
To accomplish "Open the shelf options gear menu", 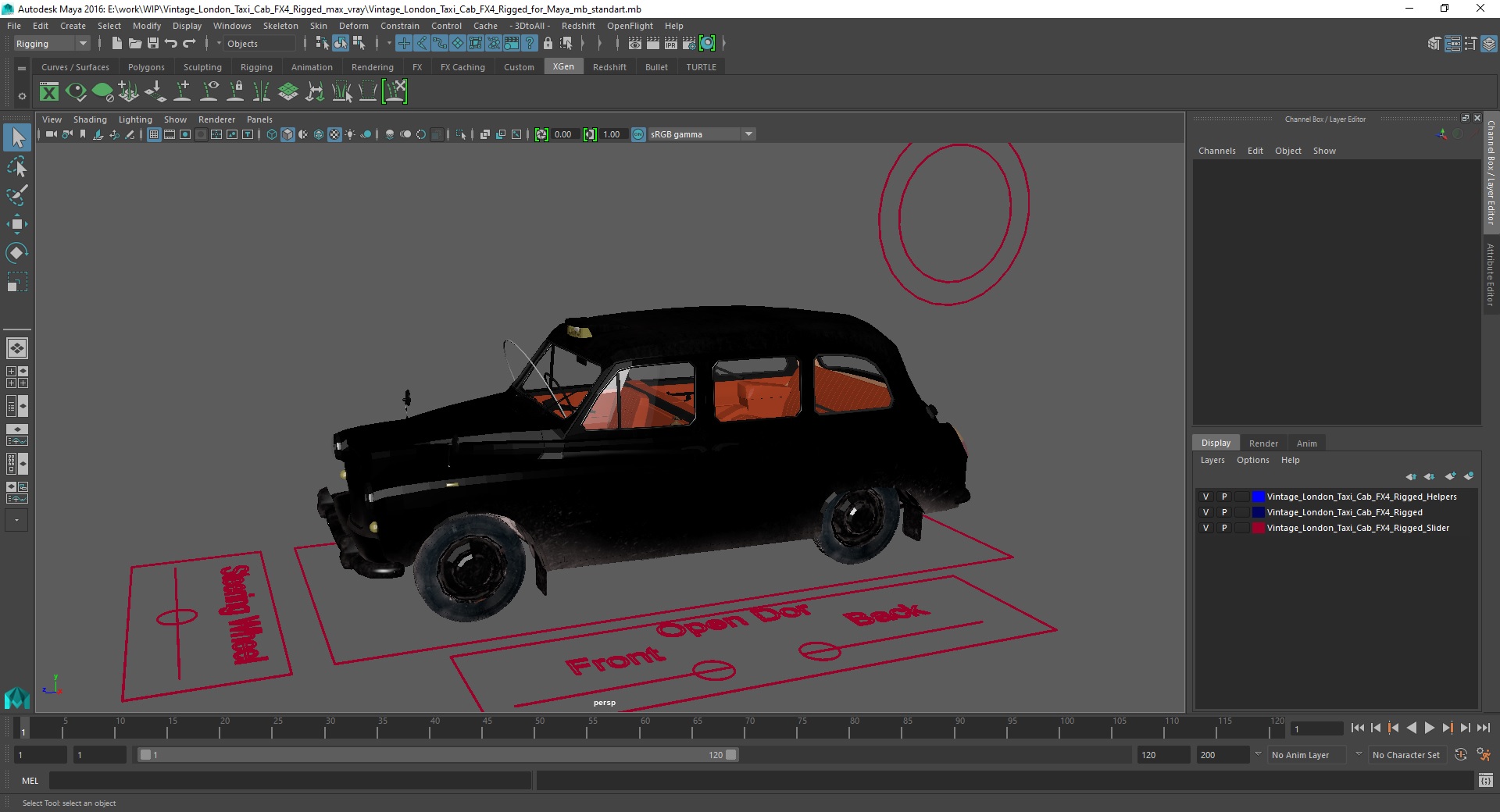I will coord(22,96).
